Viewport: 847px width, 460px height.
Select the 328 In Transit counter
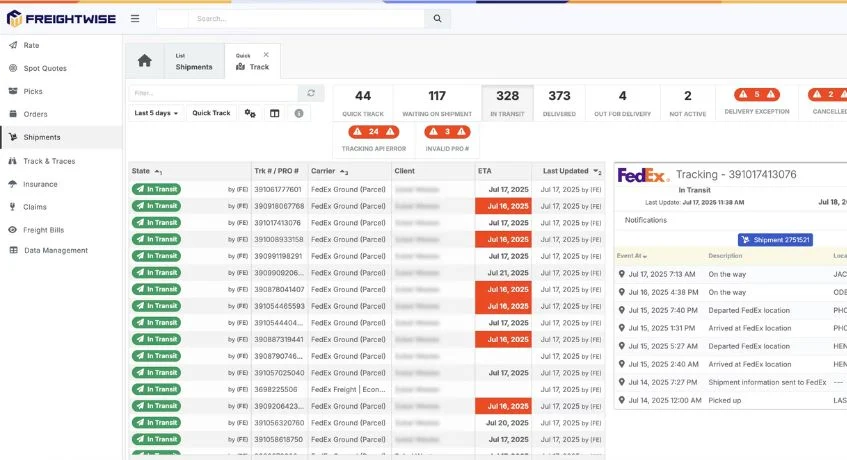coord(507,103)
